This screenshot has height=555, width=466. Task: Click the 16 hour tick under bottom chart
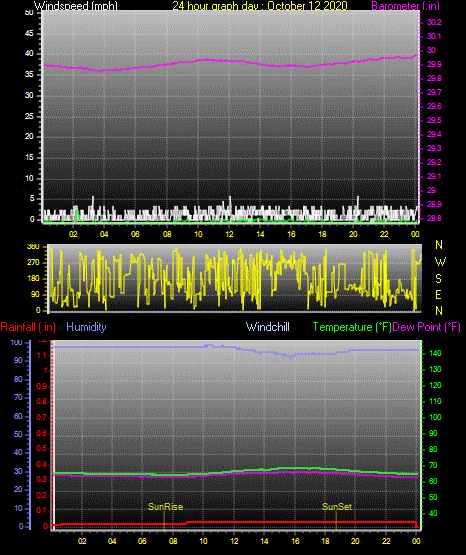click(x=295, y=541)
